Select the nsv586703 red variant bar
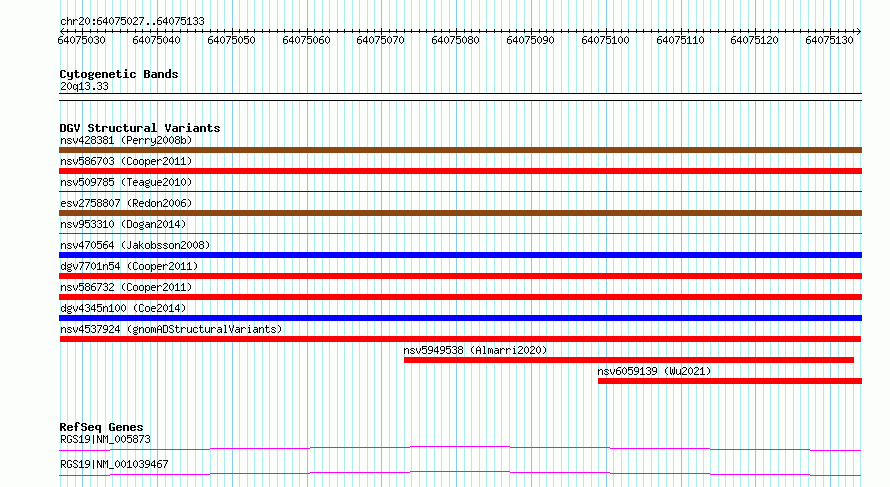Screen dimensions: 890x487 pyautogui.click(x=460, y=171)
